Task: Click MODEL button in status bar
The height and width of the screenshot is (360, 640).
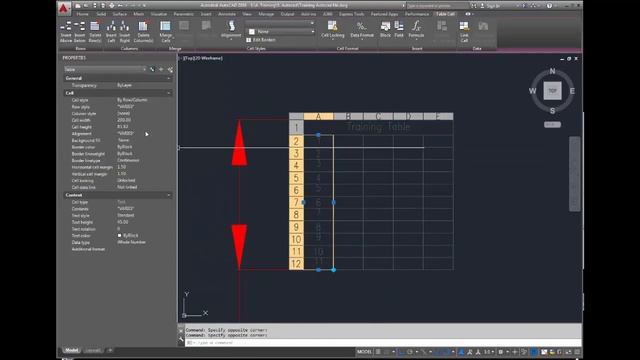Action: [x=364, y=351]
